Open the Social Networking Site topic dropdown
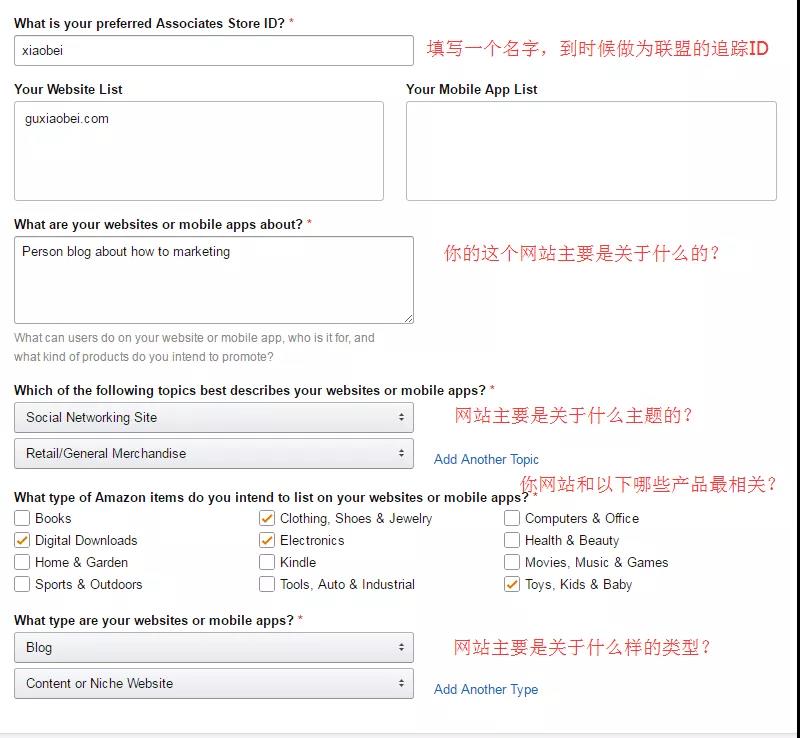The height and width of the screenshot is (738, 800). pos(213,417)
